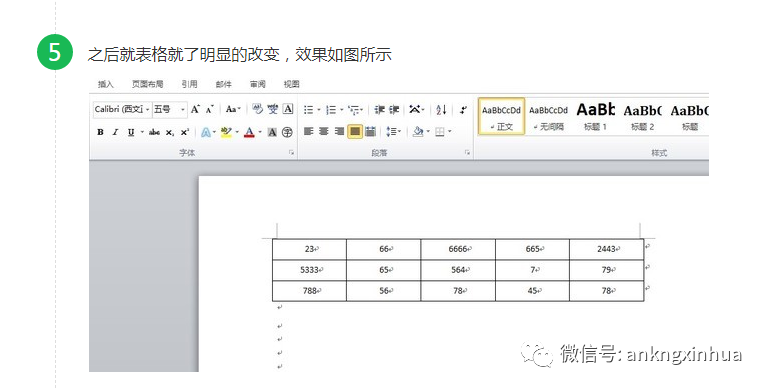767x389 pixels.
Task: Click the grow font size icon
Action: pos(195,109)
